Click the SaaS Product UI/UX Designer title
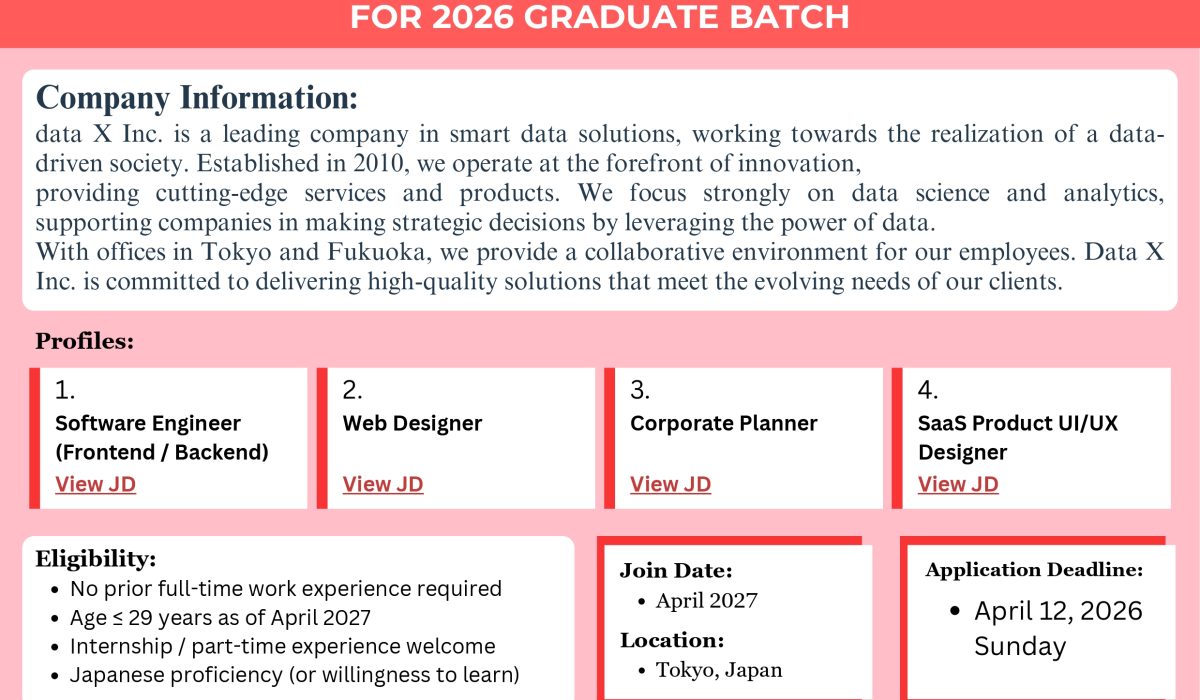Viewport: 1200px width, 700px height. tap(1018, 437)
